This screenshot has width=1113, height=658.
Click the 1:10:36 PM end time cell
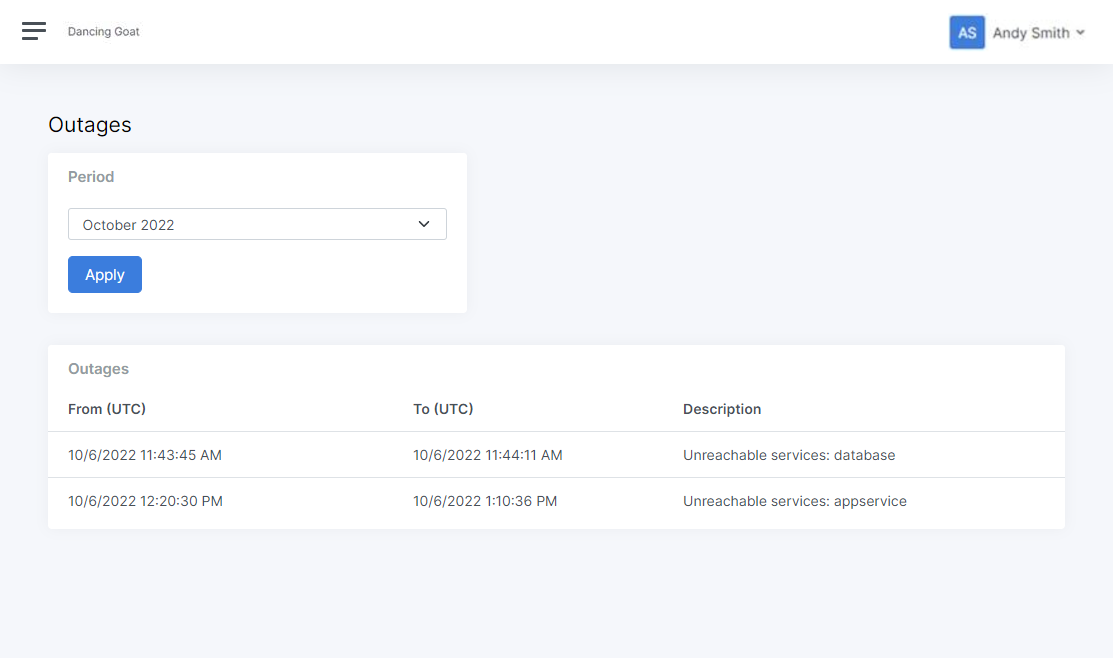pyautogui.click(x=485, y=501)
